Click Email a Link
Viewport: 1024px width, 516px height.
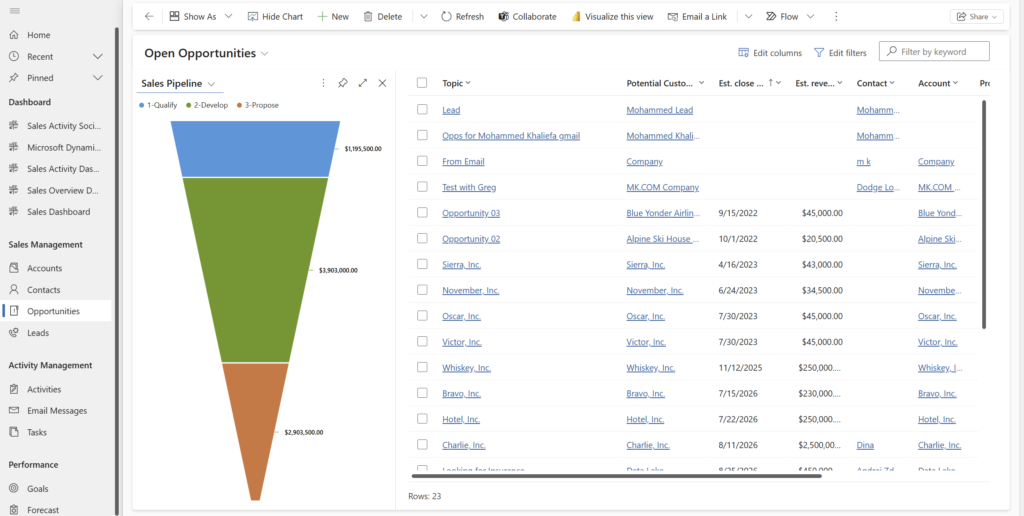click(699, 16)
